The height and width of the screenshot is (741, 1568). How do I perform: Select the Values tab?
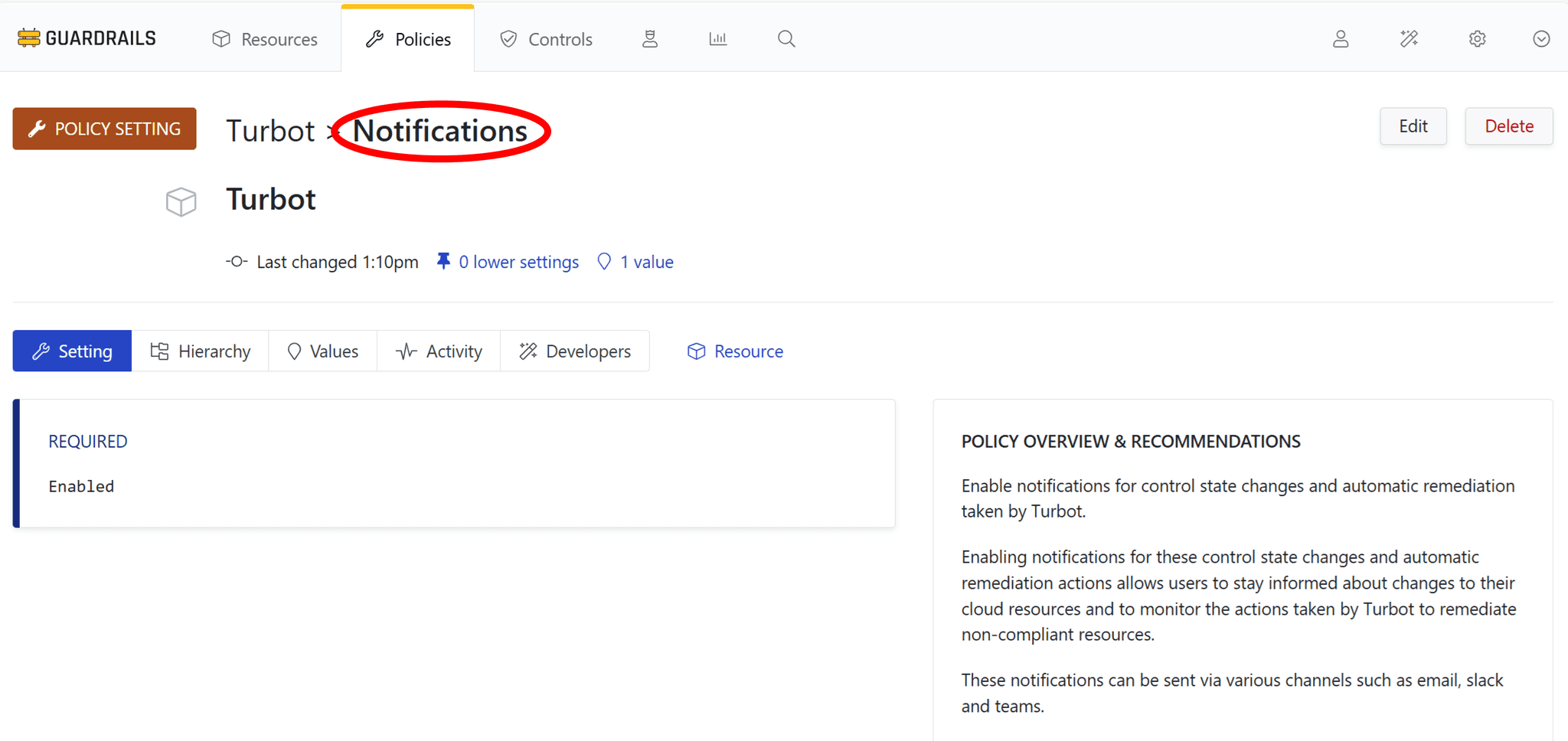(x=322, y=351)
